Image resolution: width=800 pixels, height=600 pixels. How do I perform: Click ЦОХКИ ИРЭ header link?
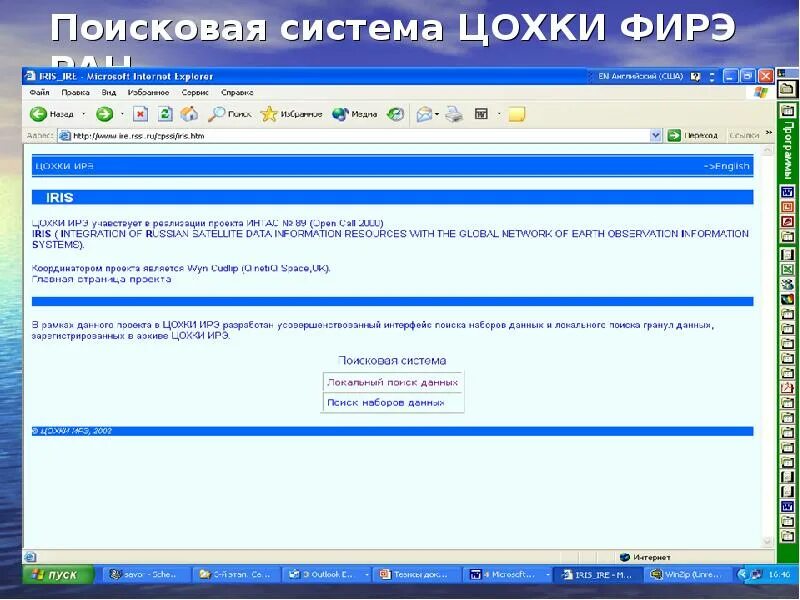64,166
